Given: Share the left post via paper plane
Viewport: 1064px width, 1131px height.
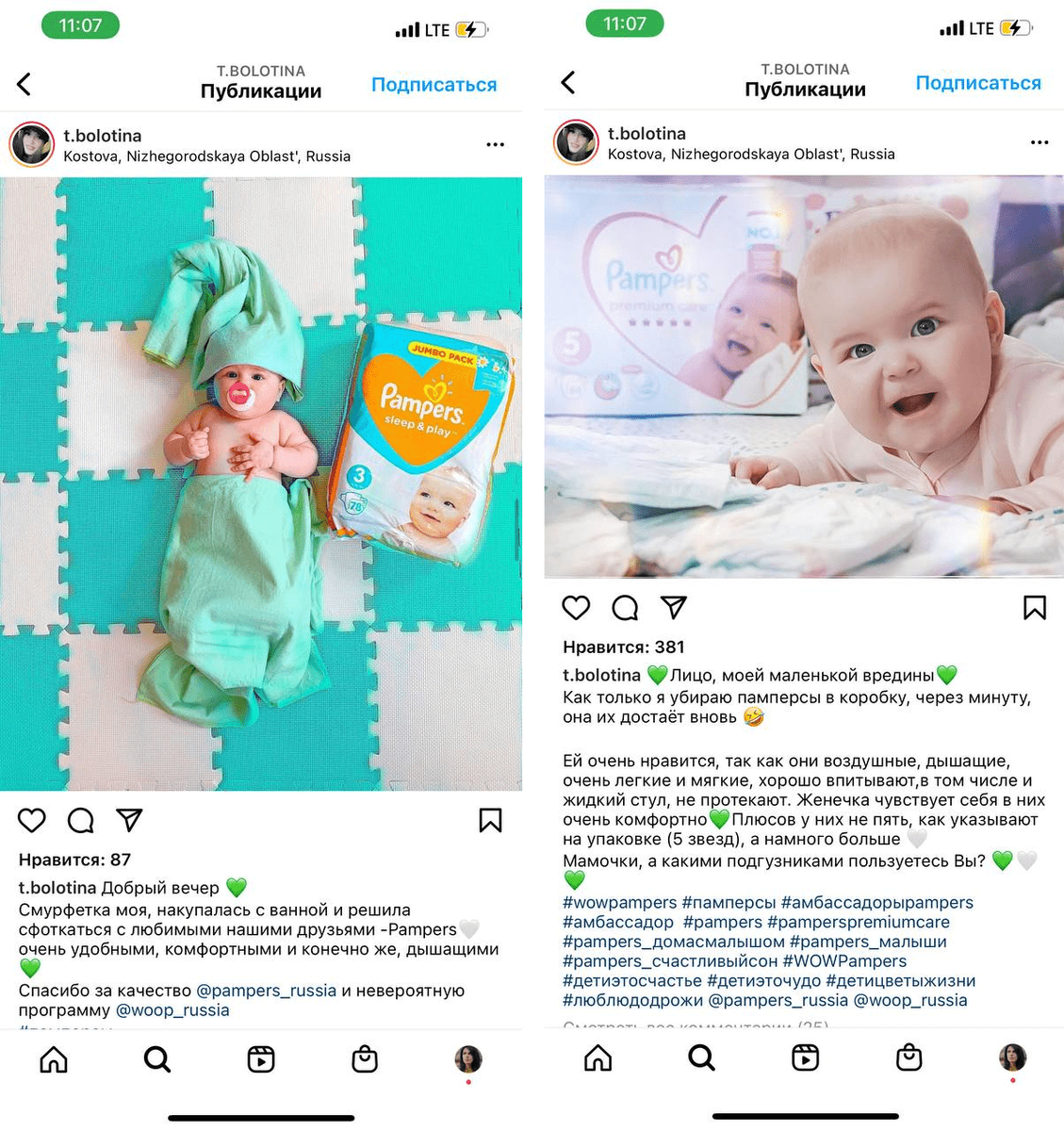Looking at the screenshot, I should pos(129,820).
